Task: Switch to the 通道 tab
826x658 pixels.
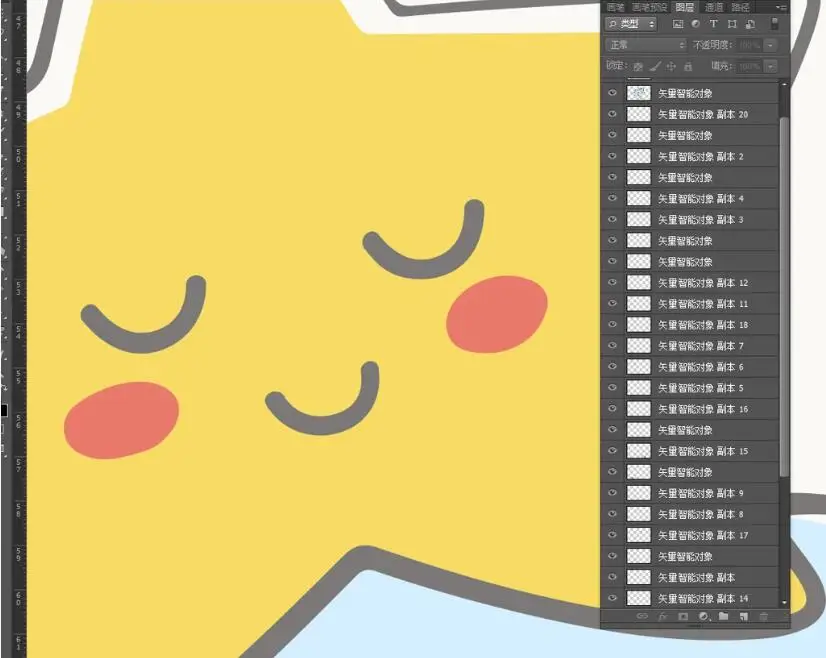Action: [714, 7]
